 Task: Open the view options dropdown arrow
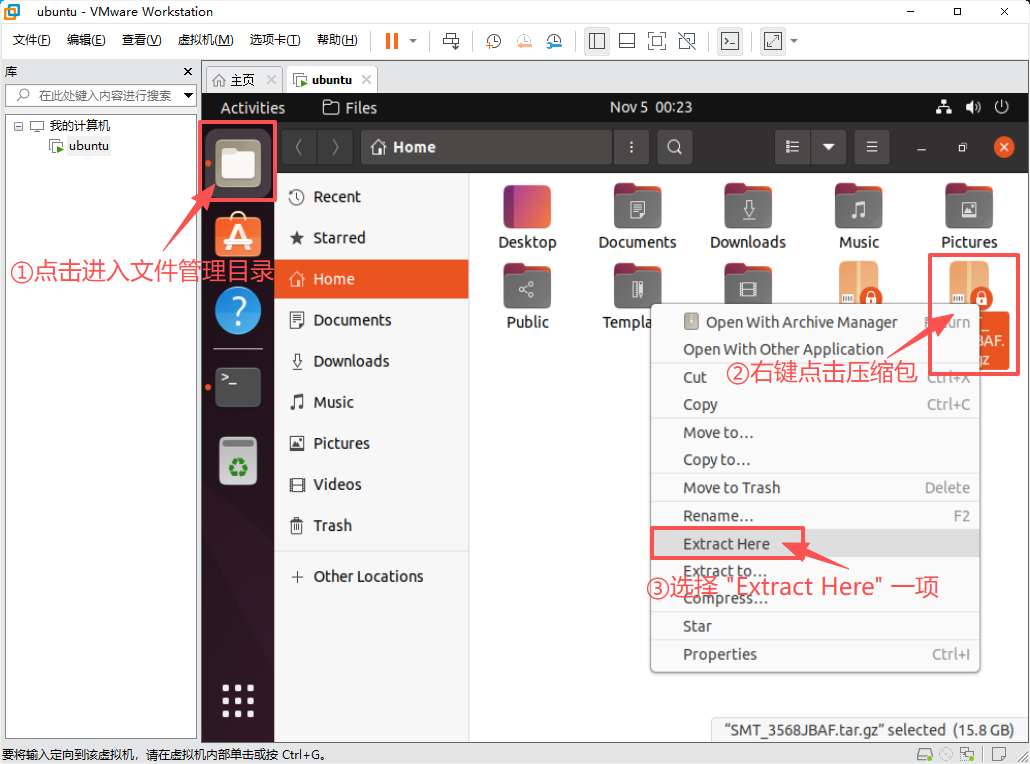pyautogui.click(x=828, y=147)
